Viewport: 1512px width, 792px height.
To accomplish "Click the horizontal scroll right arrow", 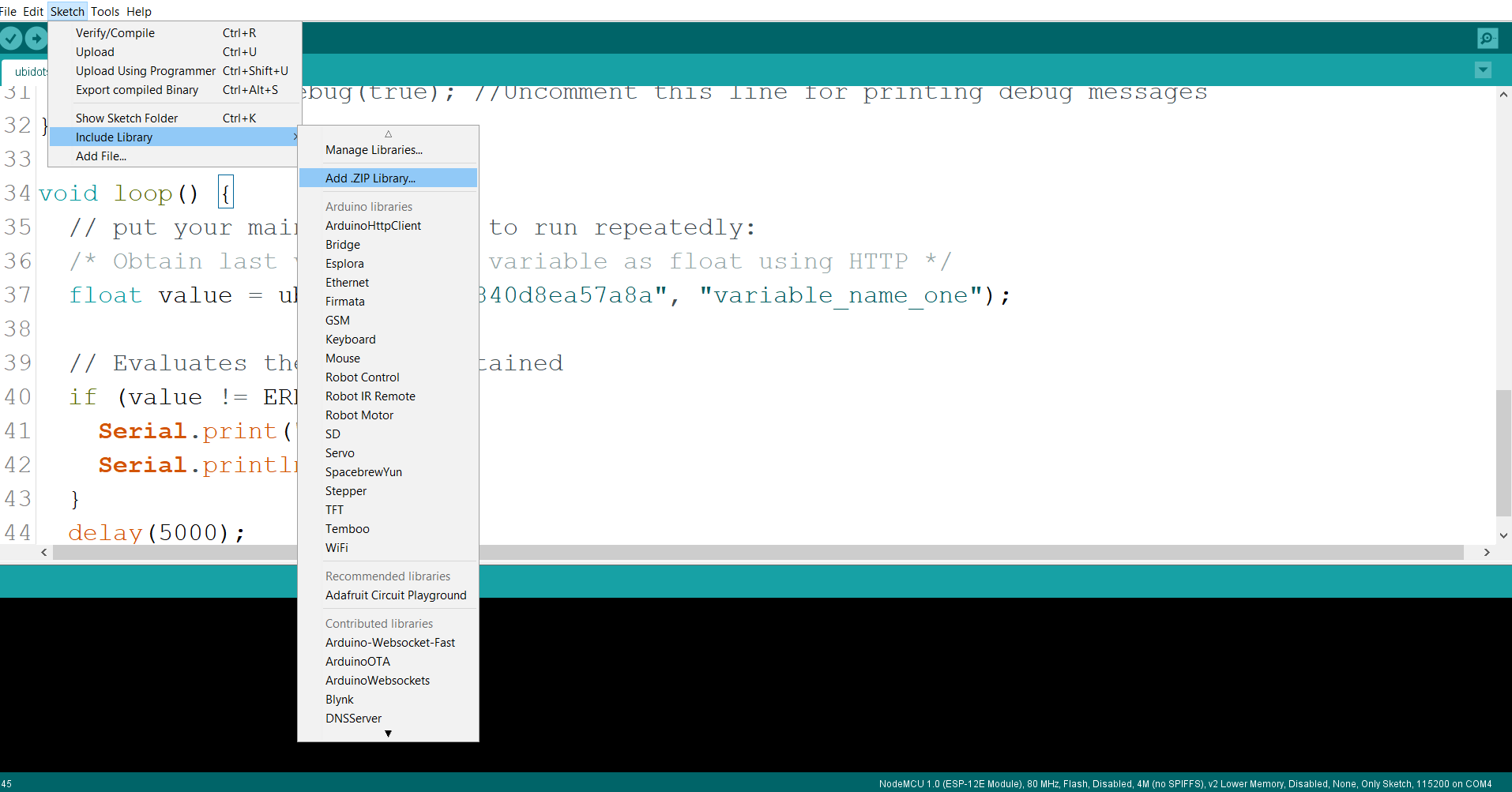I will (x=1487, y=553).
